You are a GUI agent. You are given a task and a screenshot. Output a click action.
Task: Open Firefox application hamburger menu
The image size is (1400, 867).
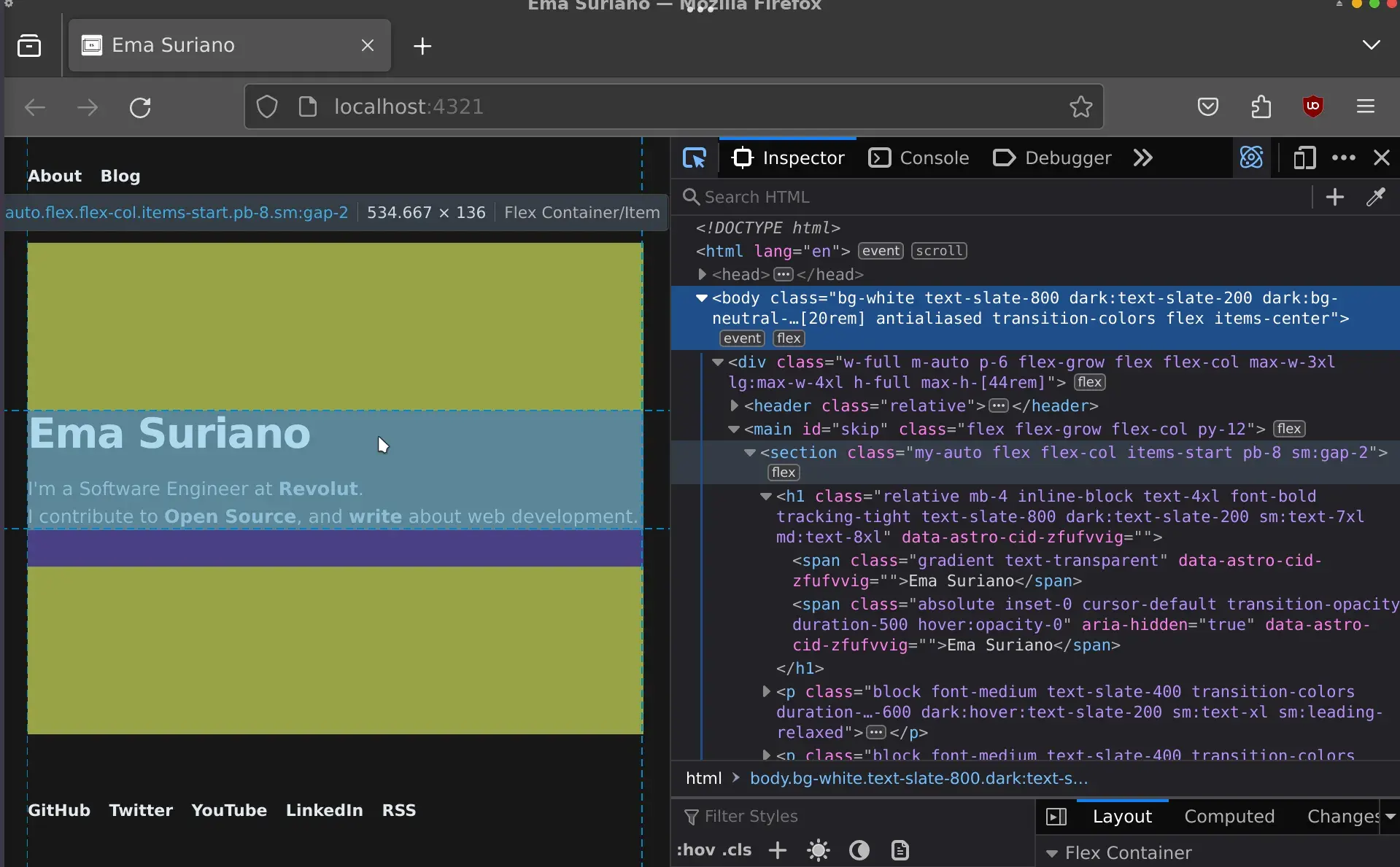coord(1366,107)
